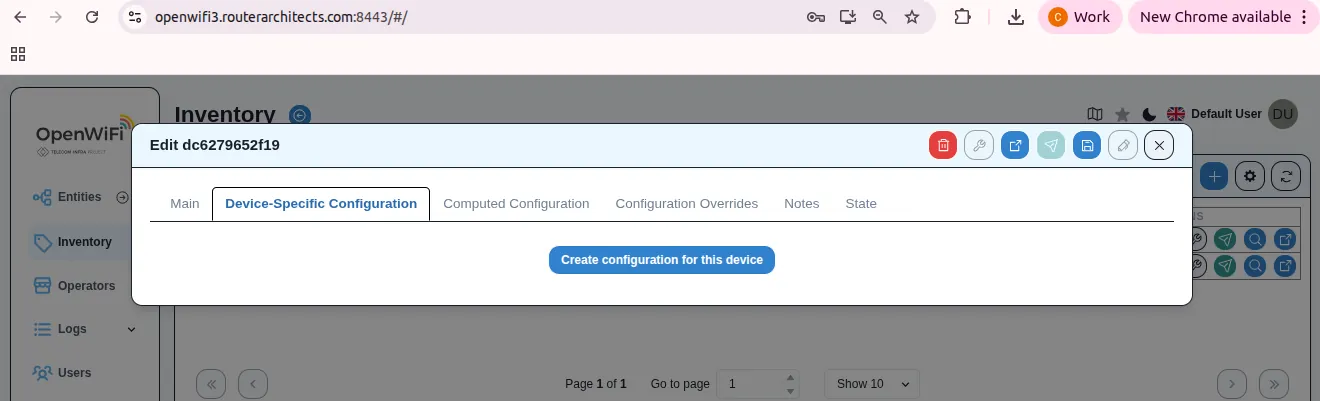Screen dimensions: 1320x401
Task: Click the green paper plane icon in second row
Action: (1225, 266)
